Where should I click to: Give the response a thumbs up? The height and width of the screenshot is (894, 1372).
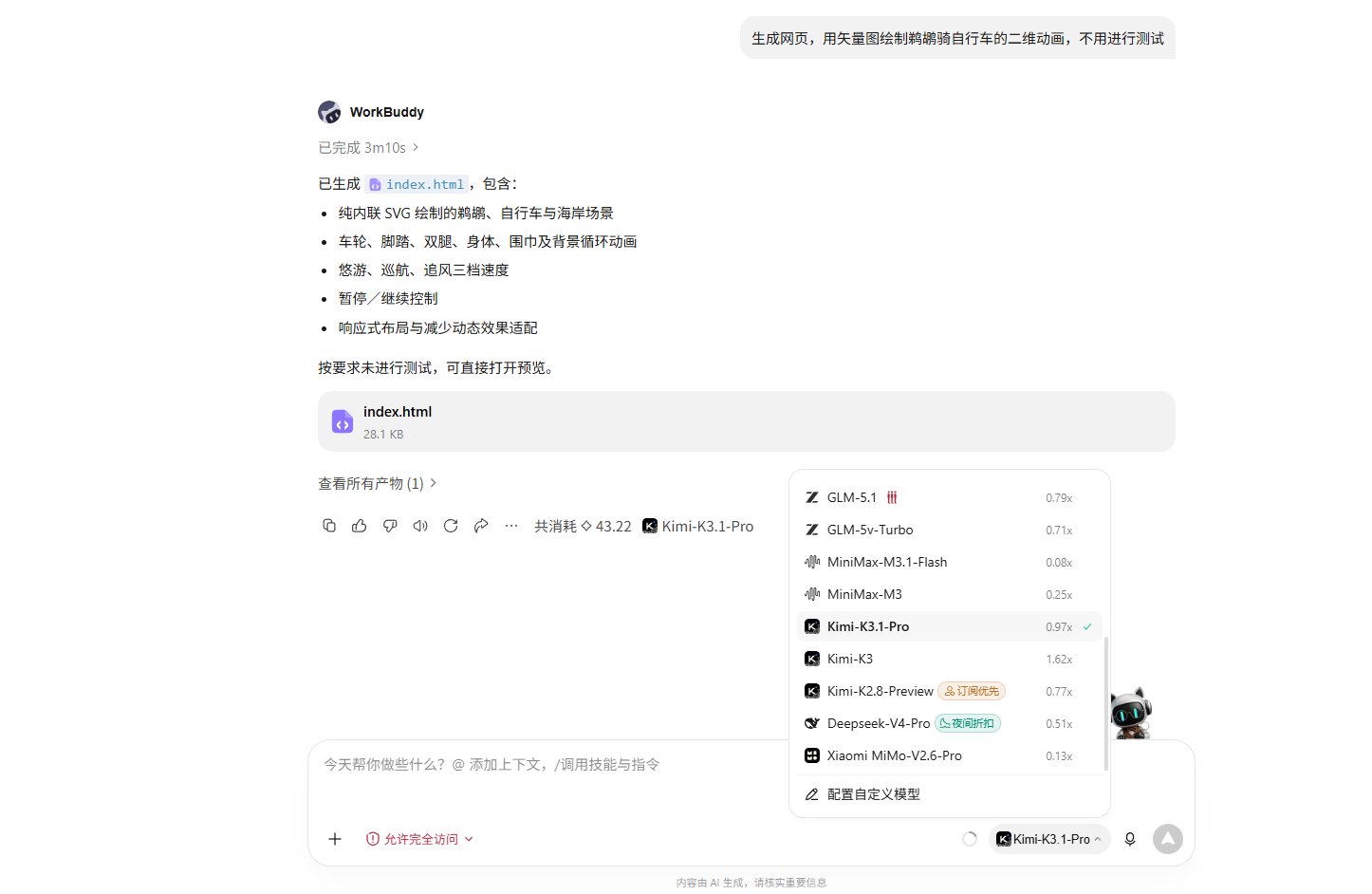pyautogui.click(x=360, y=526)
